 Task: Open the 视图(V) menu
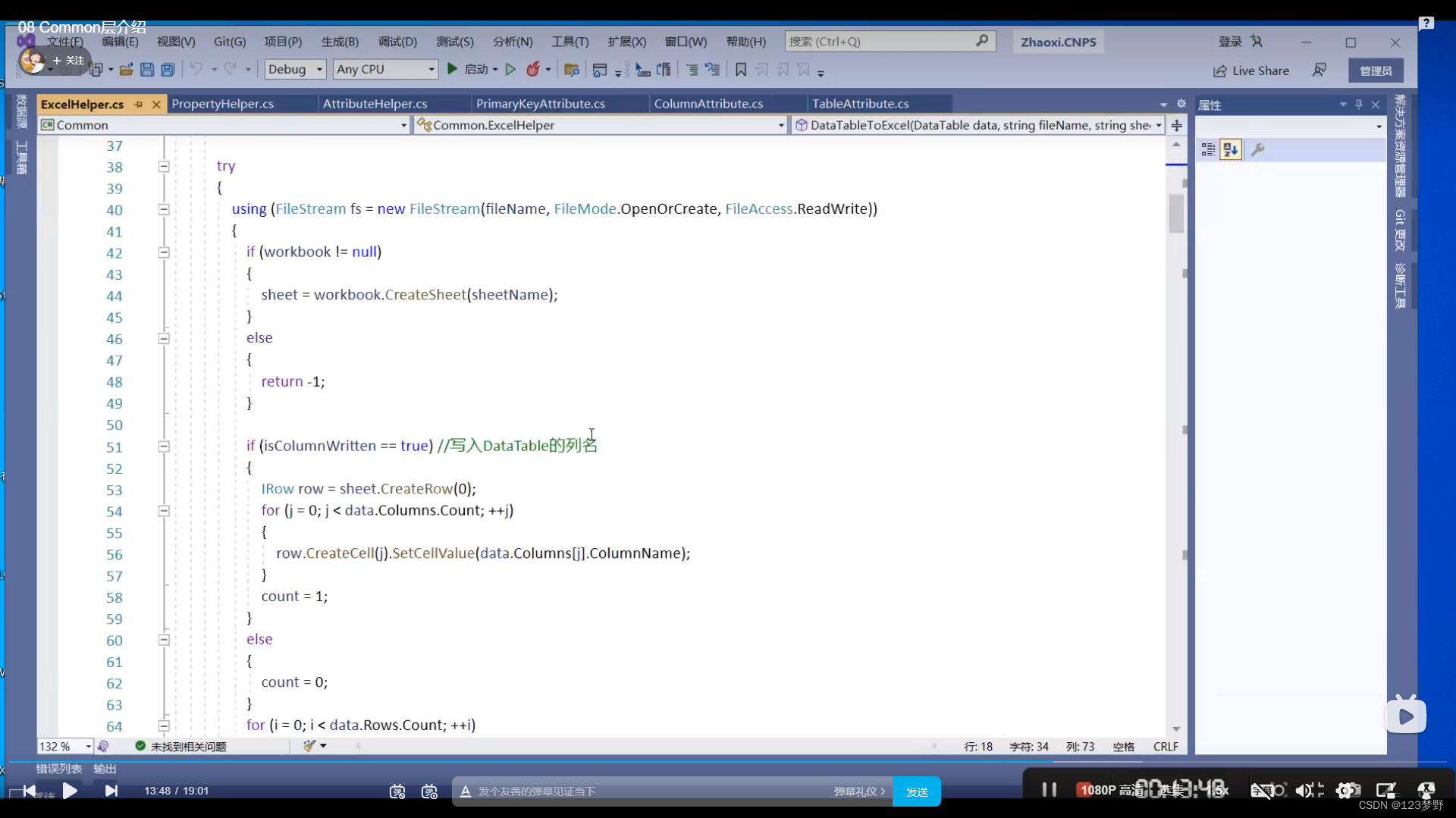coord(176,42)
